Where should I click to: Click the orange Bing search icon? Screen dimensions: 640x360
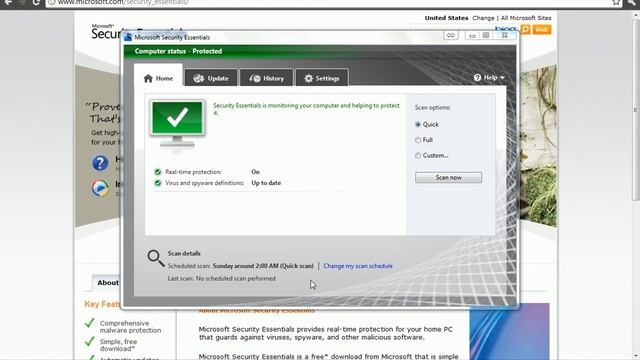pyautogui.click(x=525, y=29)
